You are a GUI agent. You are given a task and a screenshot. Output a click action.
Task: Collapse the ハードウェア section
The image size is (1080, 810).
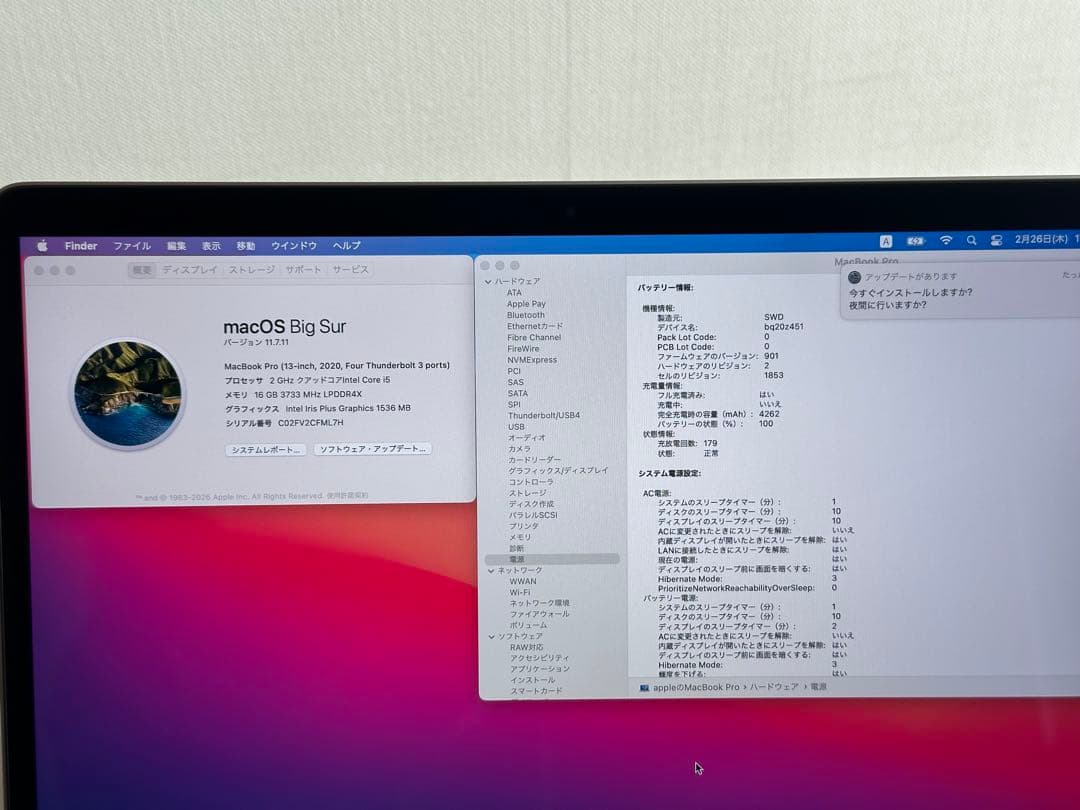488,282
